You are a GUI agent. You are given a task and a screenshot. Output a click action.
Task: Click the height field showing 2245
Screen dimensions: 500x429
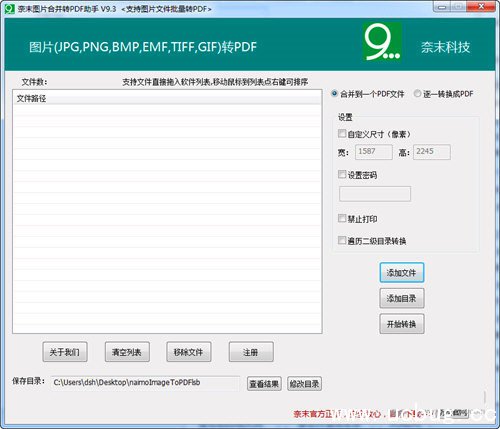(432, 152)
